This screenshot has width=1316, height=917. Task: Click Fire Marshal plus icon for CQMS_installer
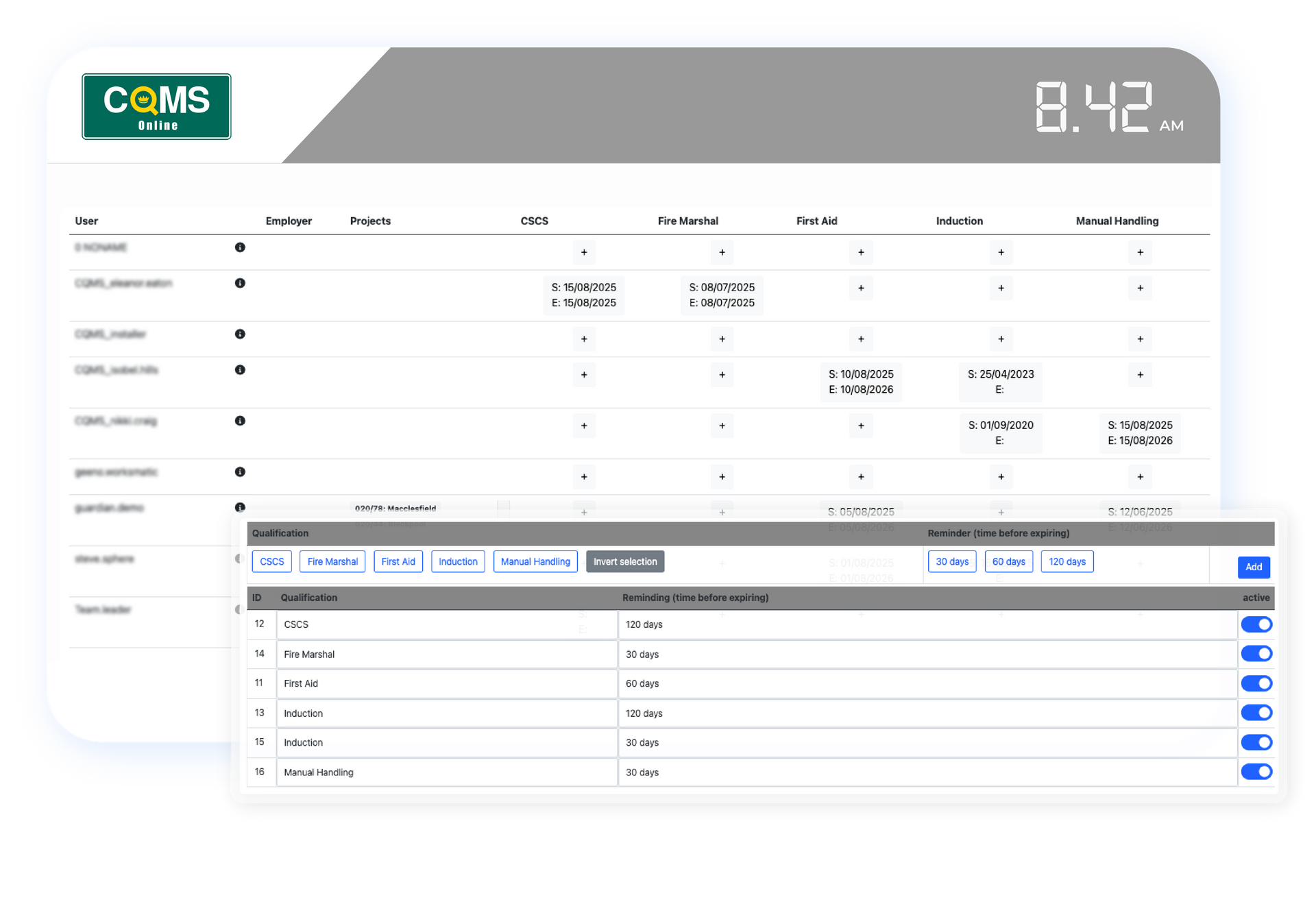(x=722, y=339)
